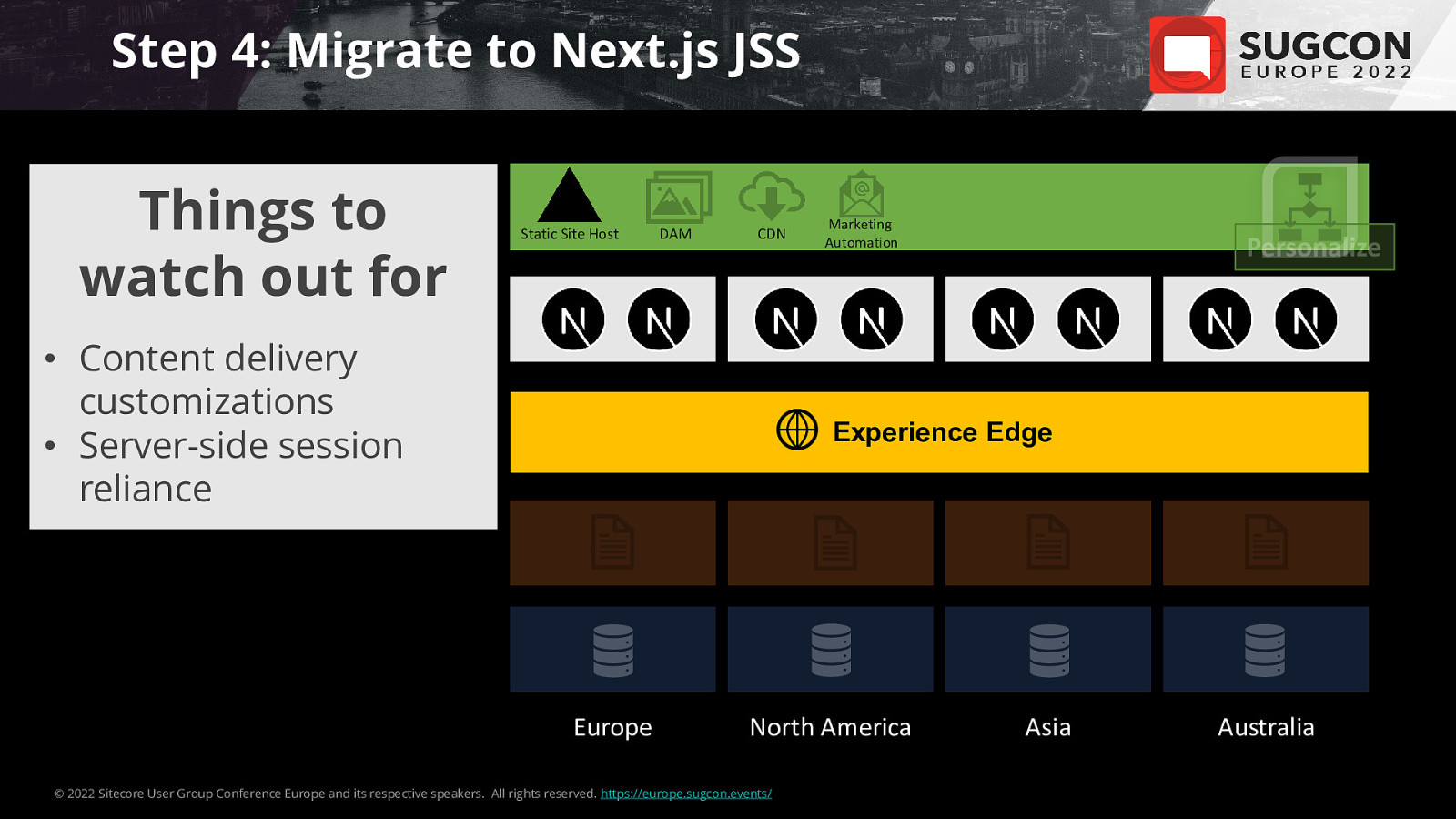Click the SUGCON speech bubble logo
This screenshot has height=819, width=1456.
[1188, 55]
